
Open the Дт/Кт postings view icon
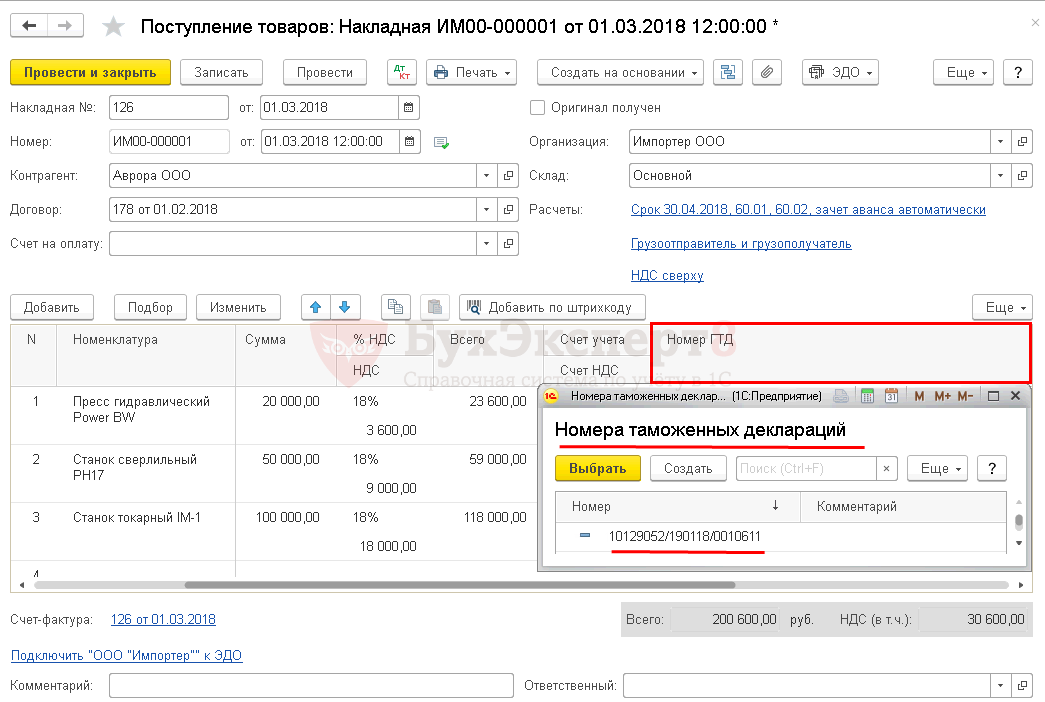402,73
